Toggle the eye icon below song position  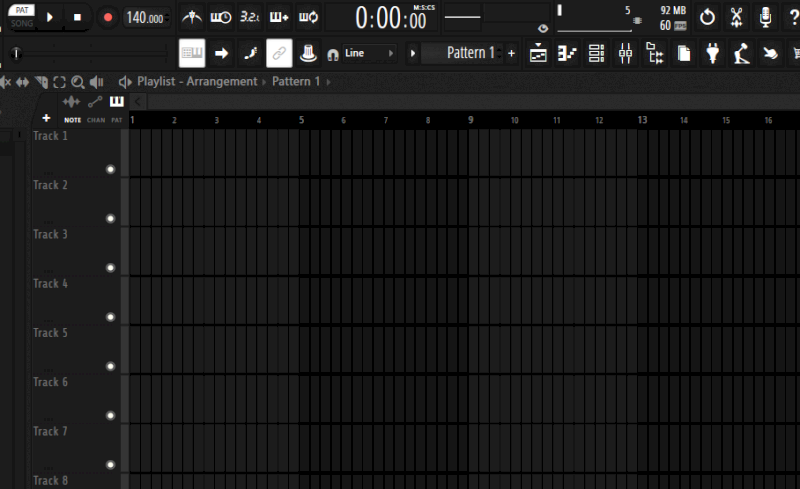click(x=543, y=29)
